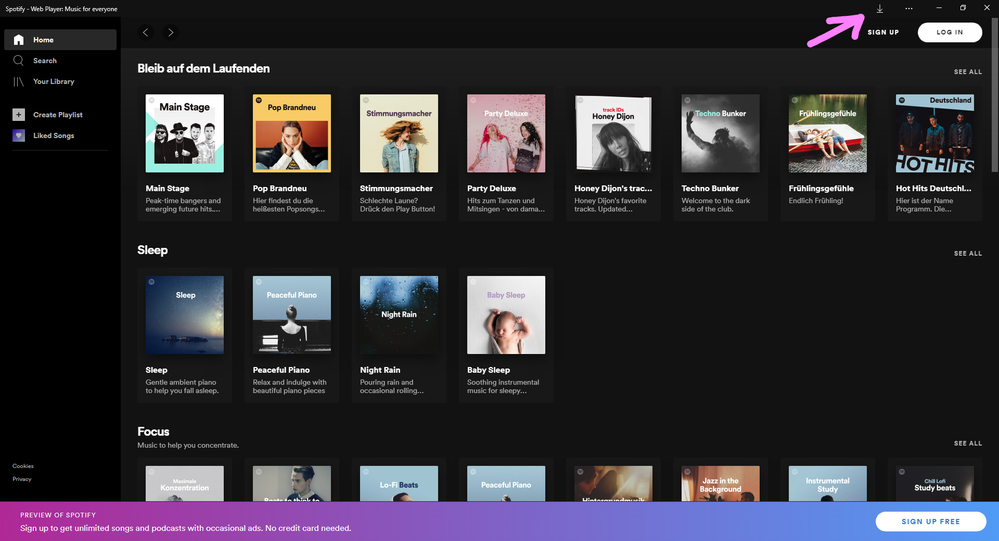Open the Lo-Fi Beats cover
The image size is (999, 541).
pyautogui.click(x=399, y=484)
